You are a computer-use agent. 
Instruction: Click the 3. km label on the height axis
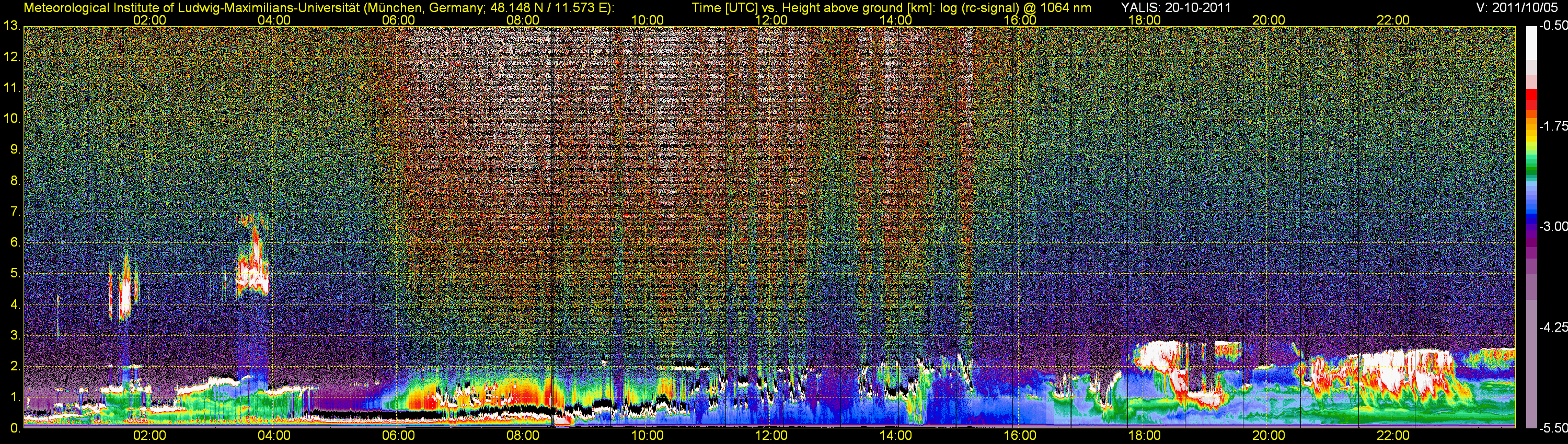coord(16,335)
